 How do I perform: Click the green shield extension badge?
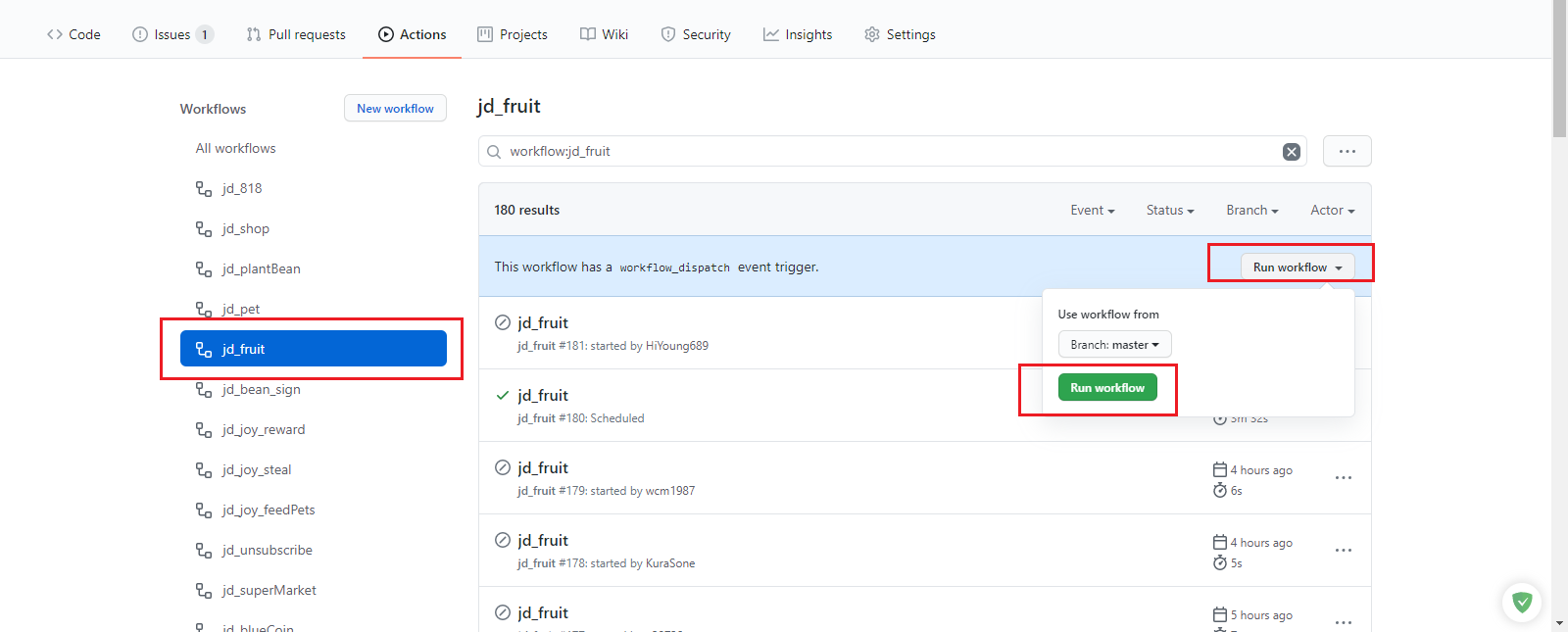click(x=1522, y=602)
